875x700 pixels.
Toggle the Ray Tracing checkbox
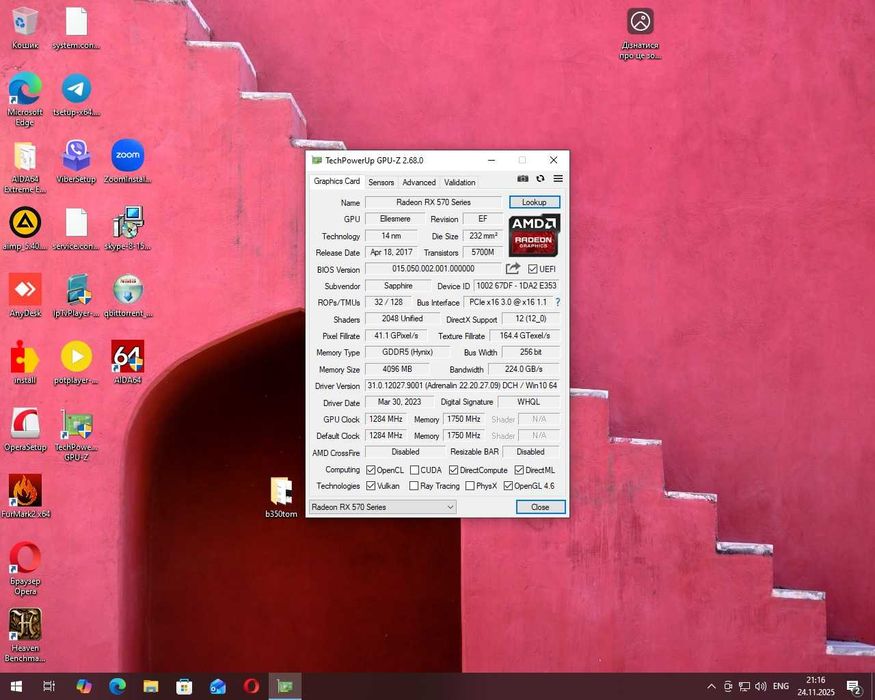[414, 486]
